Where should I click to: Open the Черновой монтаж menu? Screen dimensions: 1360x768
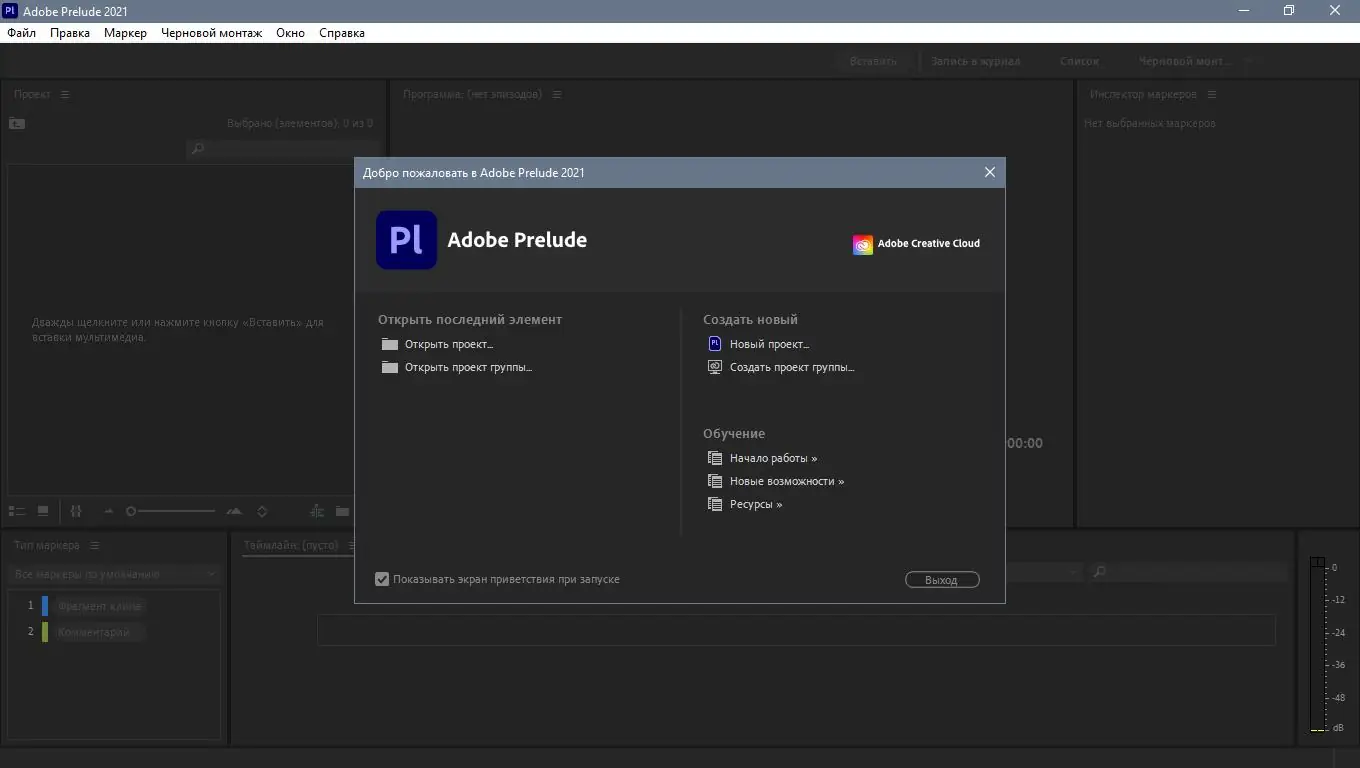[x=211, y=33]
